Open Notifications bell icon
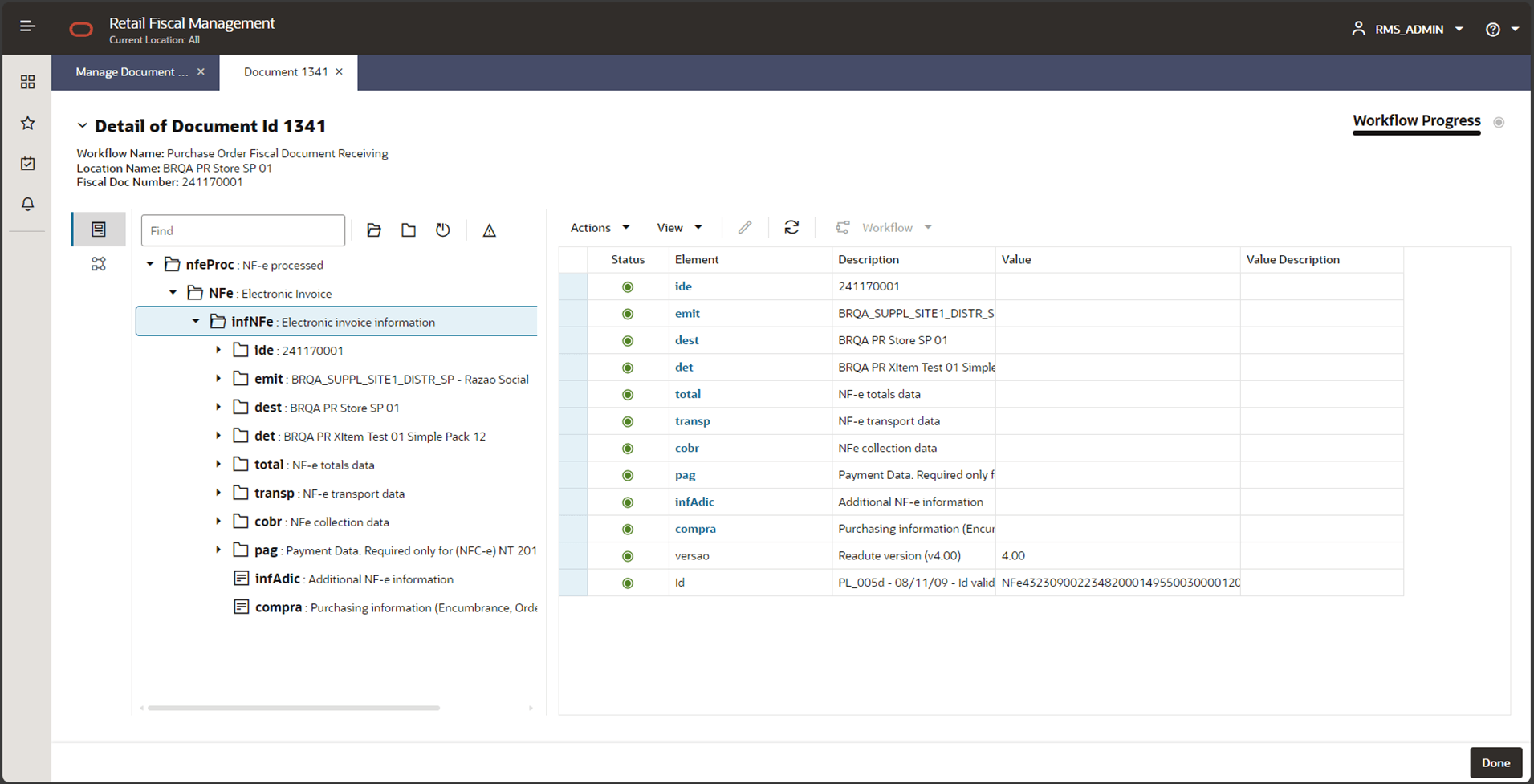Image resolution: width=1534 pixels, height=784 pixels. (28, 204)
